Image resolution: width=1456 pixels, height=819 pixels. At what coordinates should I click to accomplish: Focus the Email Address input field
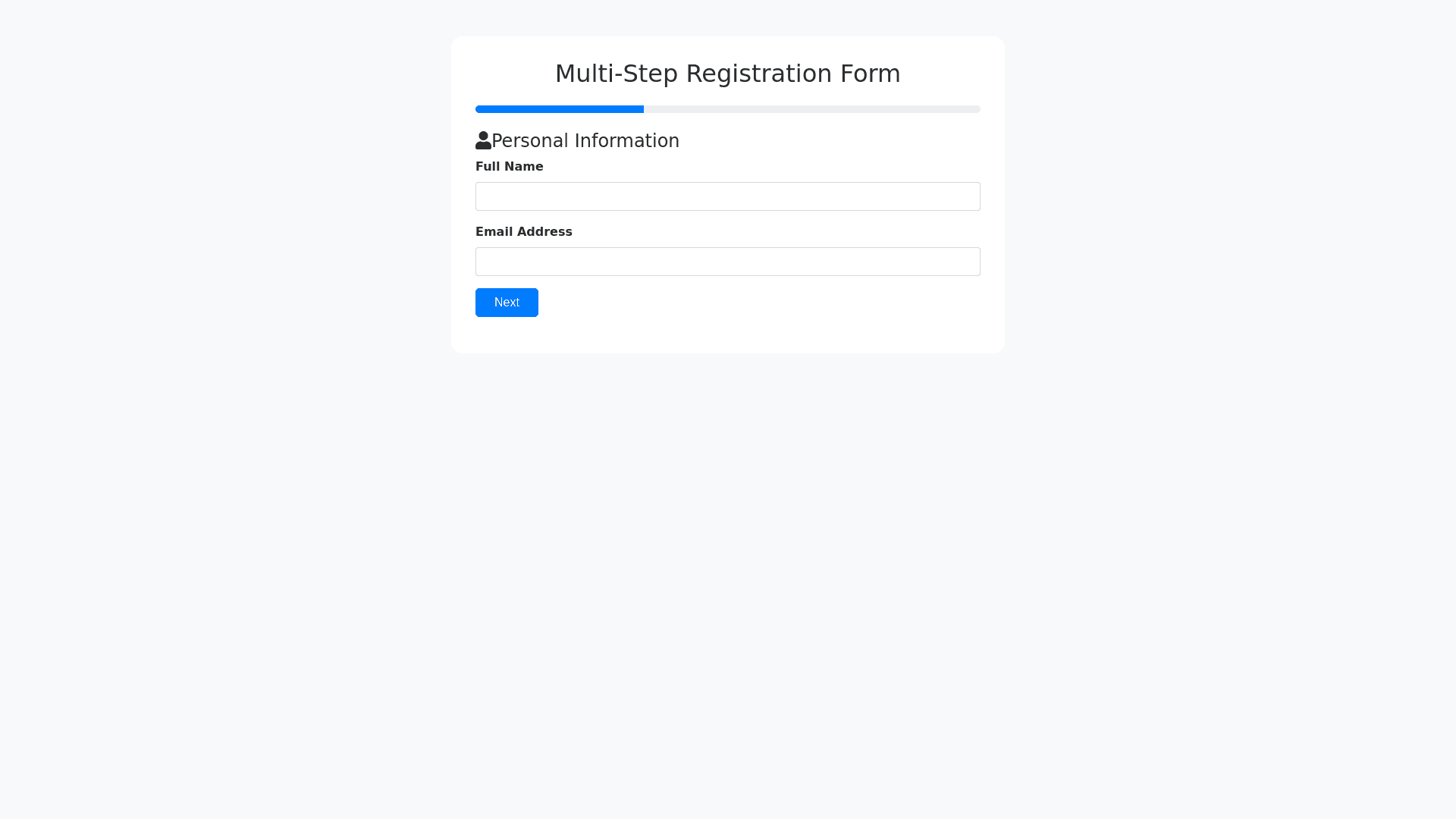pyautogui.click(x=727, y=262)
